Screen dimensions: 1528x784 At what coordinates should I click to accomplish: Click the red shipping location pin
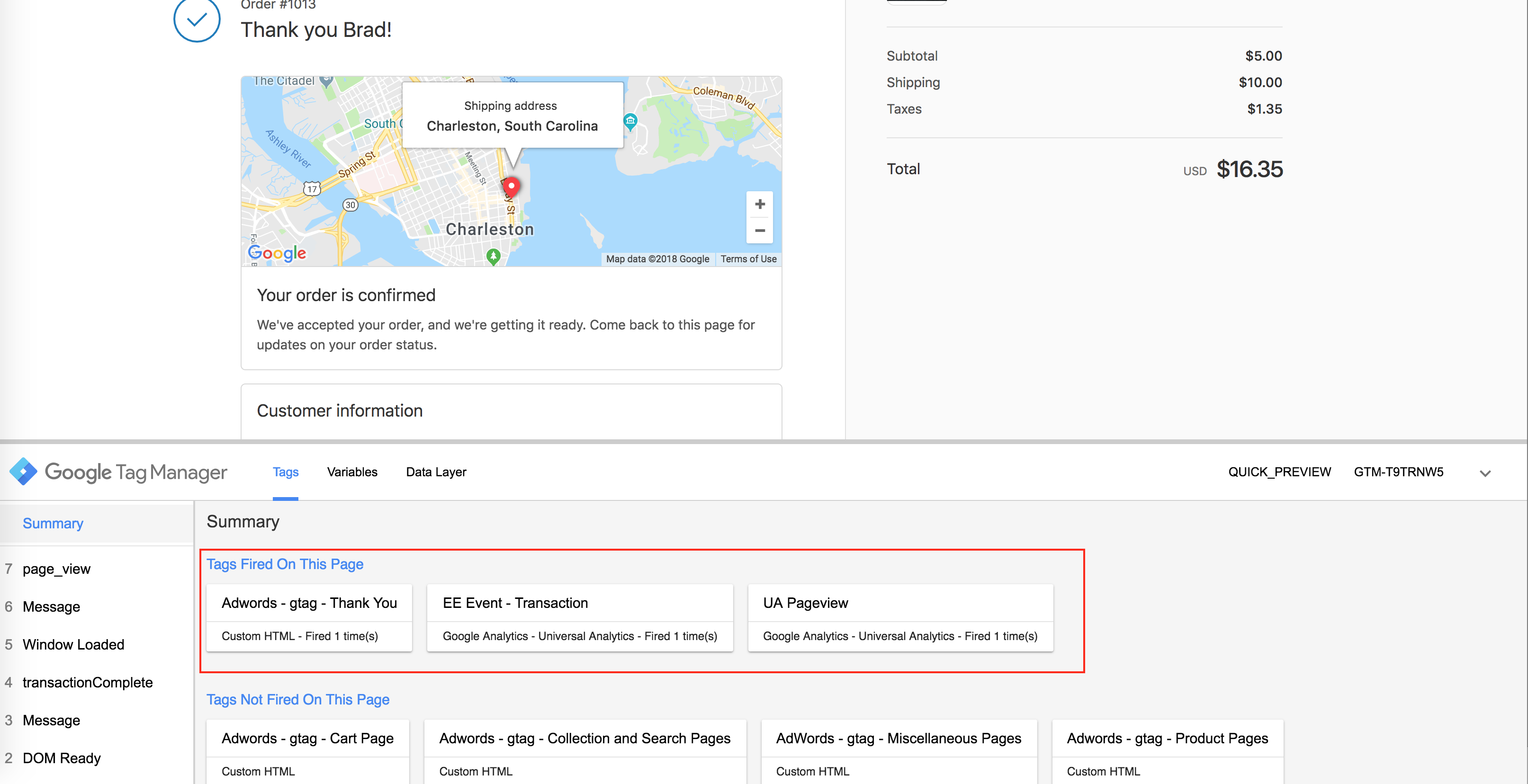tap(512, 187)
